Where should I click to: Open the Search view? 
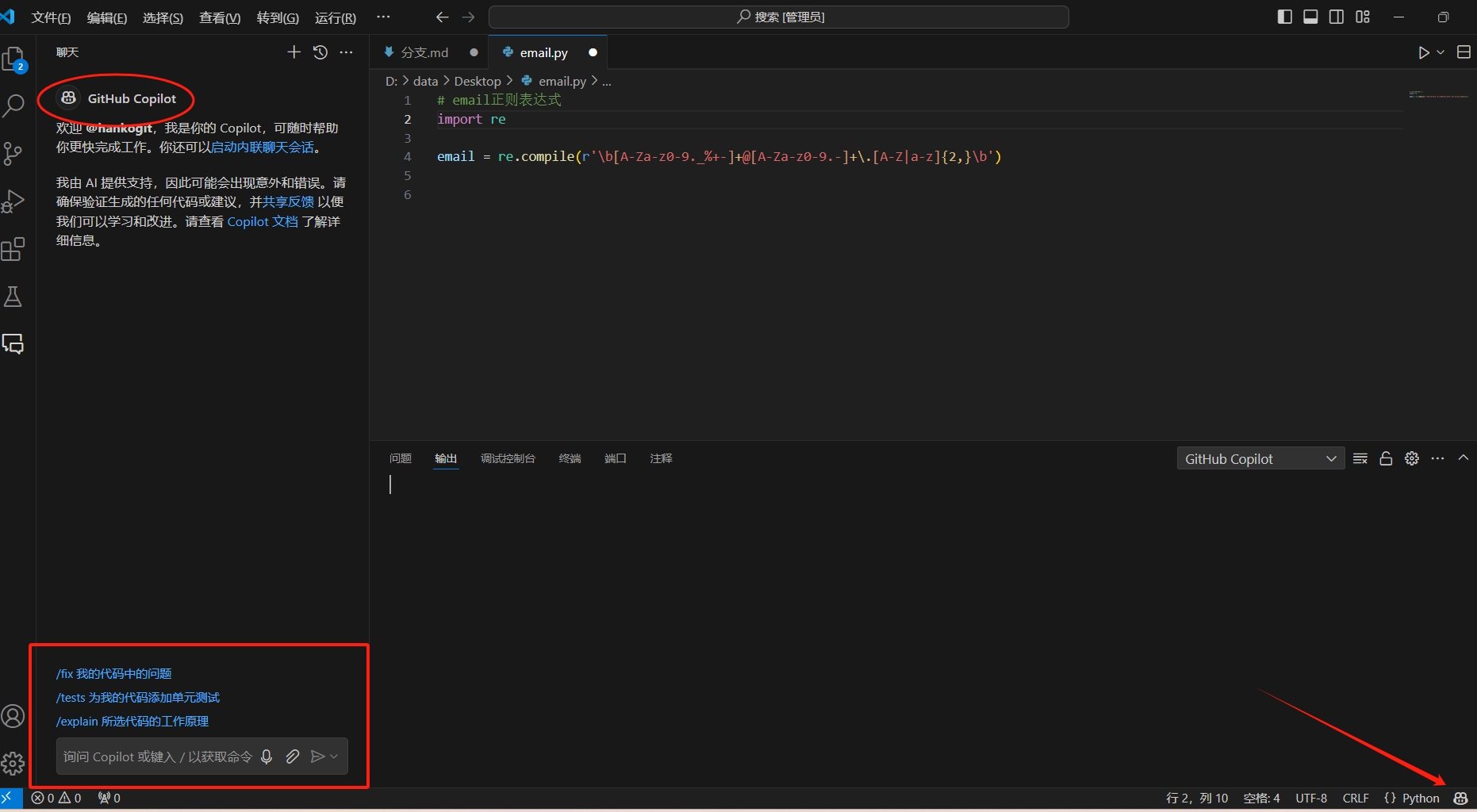tap(13, 105)
